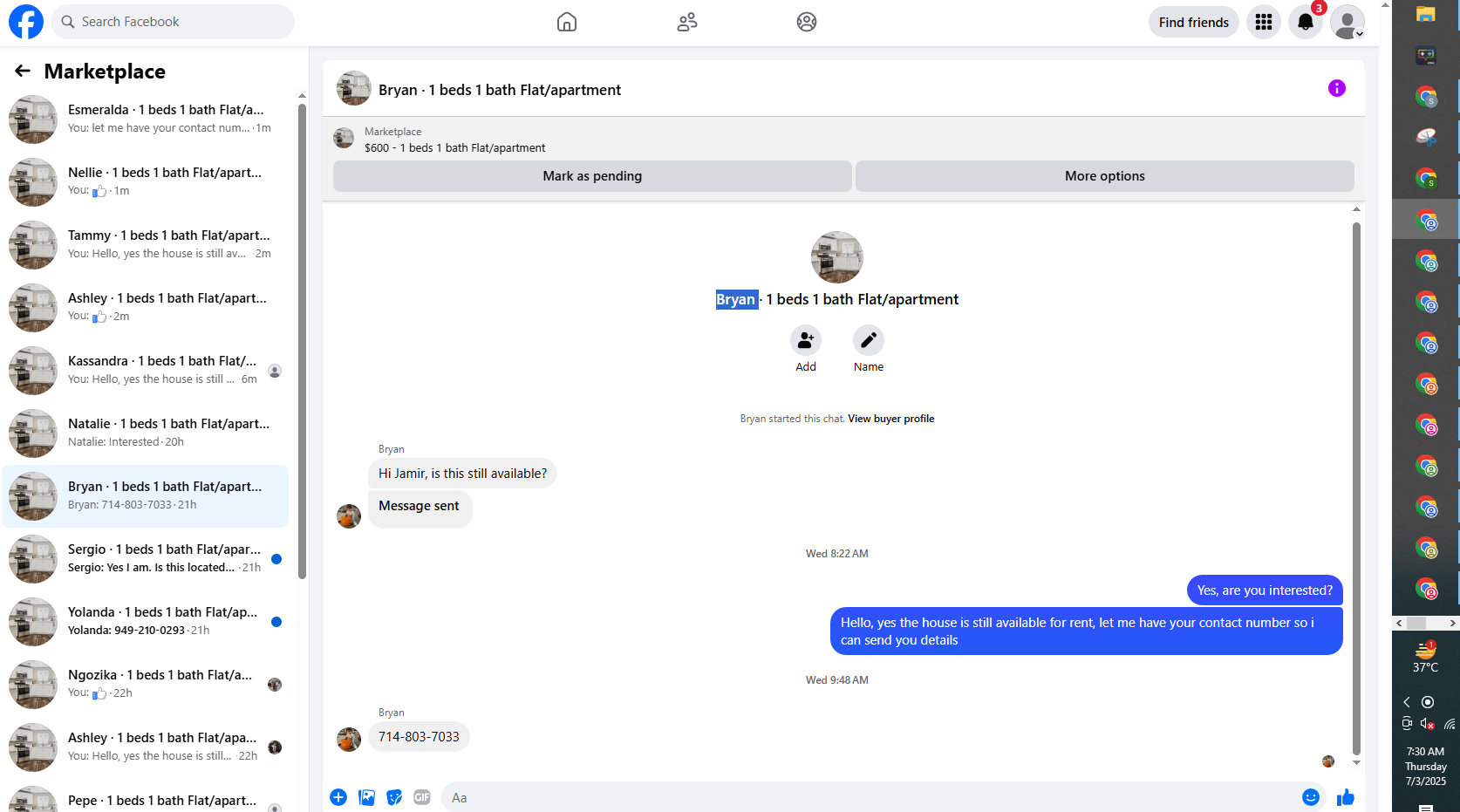Click the chat messages scrollbar
Screen dimensions: 1460x812
click(x=1356, y=488)
